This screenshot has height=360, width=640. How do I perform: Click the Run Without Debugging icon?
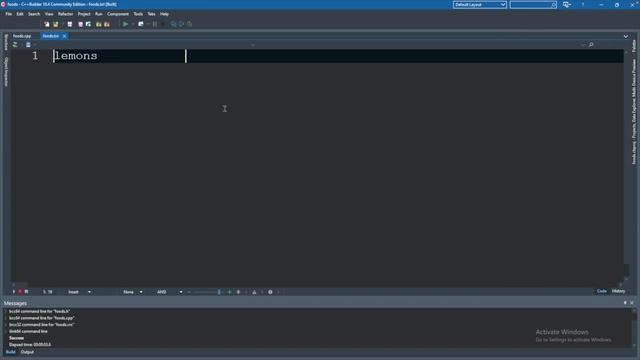141,24
